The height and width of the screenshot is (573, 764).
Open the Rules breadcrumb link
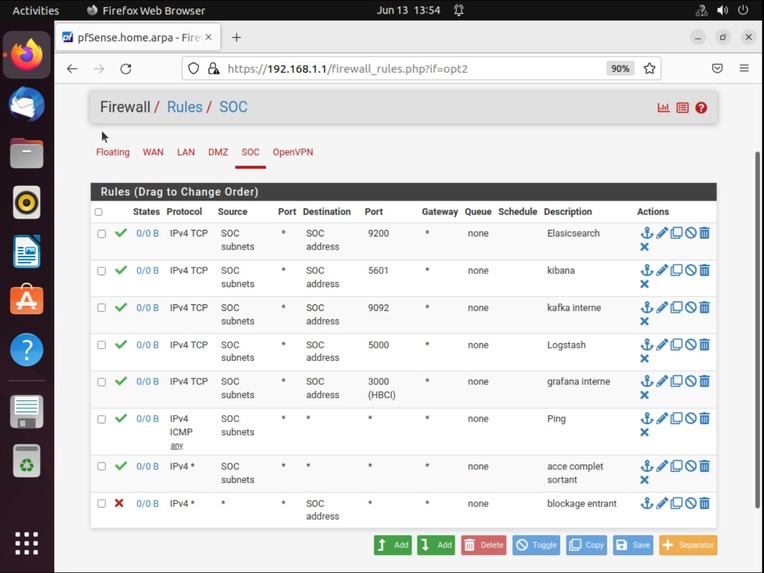[185, 107]
